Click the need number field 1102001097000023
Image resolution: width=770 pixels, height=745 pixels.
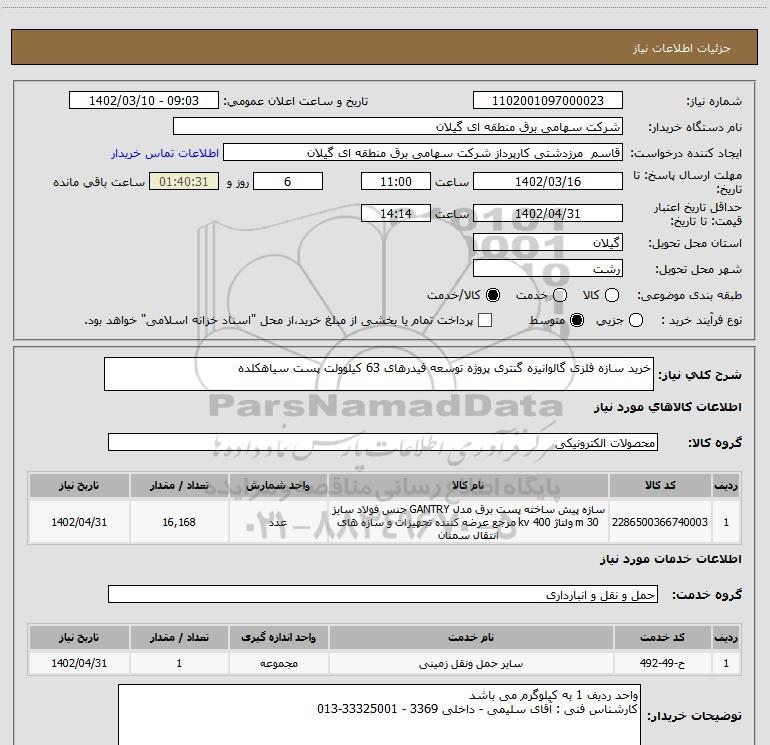click(x=548, y=101)
